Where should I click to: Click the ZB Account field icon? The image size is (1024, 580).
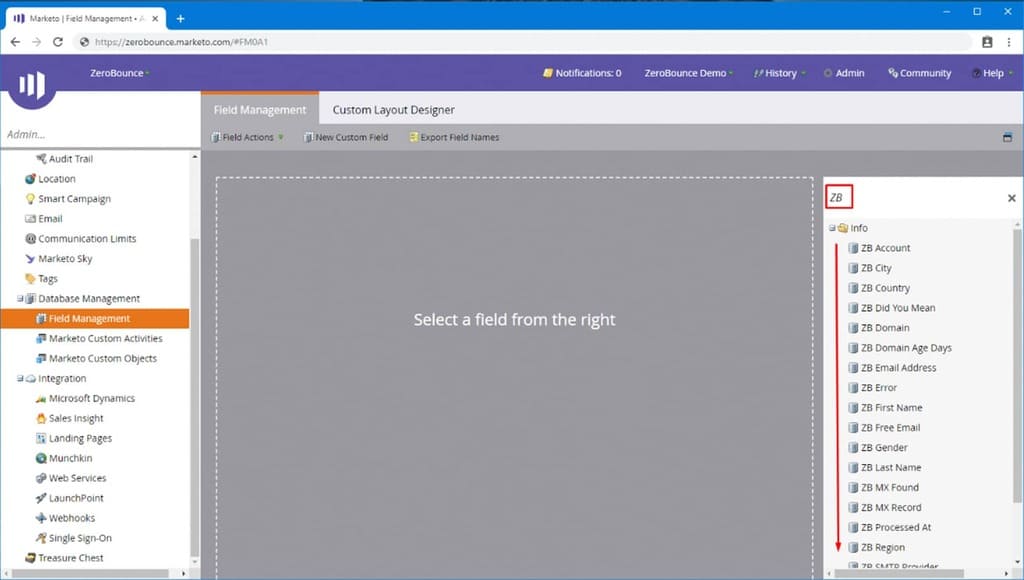[853, 248]
